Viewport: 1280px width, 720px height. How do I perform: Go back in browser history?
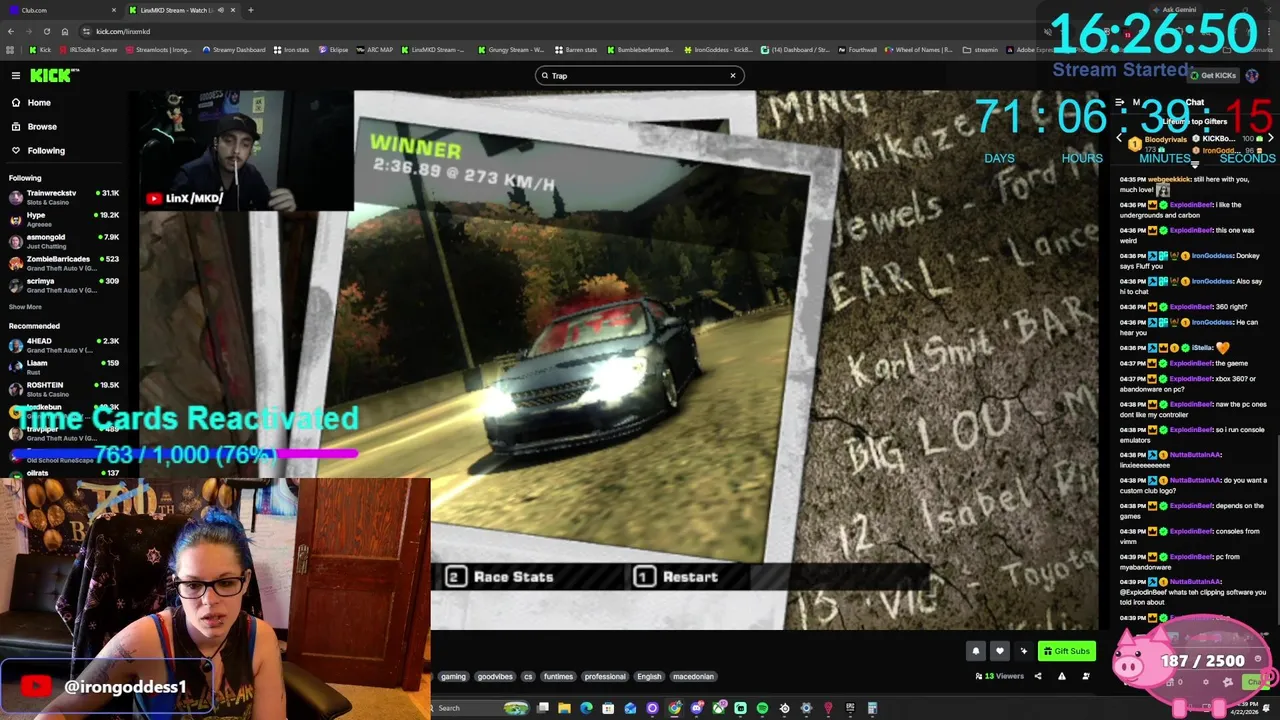pyautogui.click(x=10, y=31)
